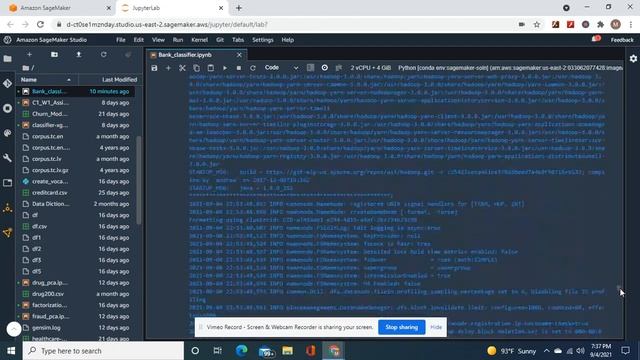Click the 2 vCPU + 4 GiB instance button
The image size is (640, 360).
pyautogui.click(x=370, y=68)
